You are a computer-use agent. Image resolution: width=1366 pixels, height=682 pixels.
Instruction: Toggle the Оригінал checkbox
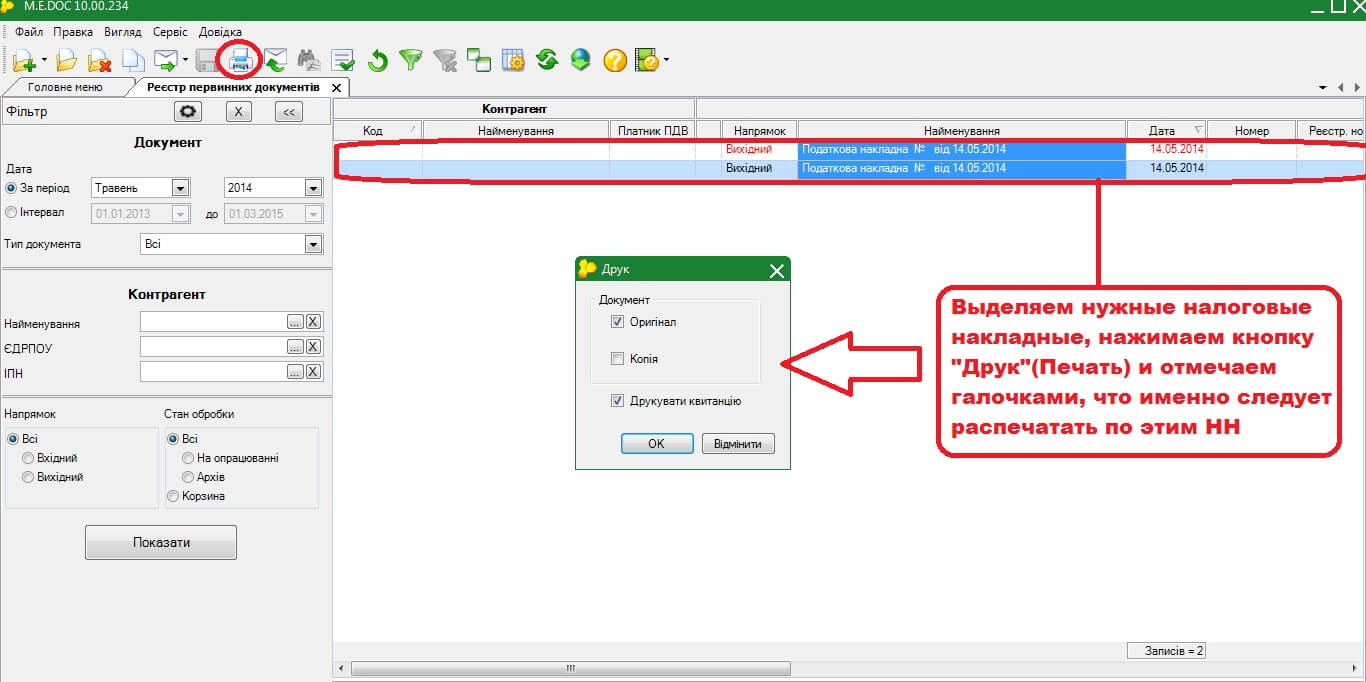(x=617, y=322)
